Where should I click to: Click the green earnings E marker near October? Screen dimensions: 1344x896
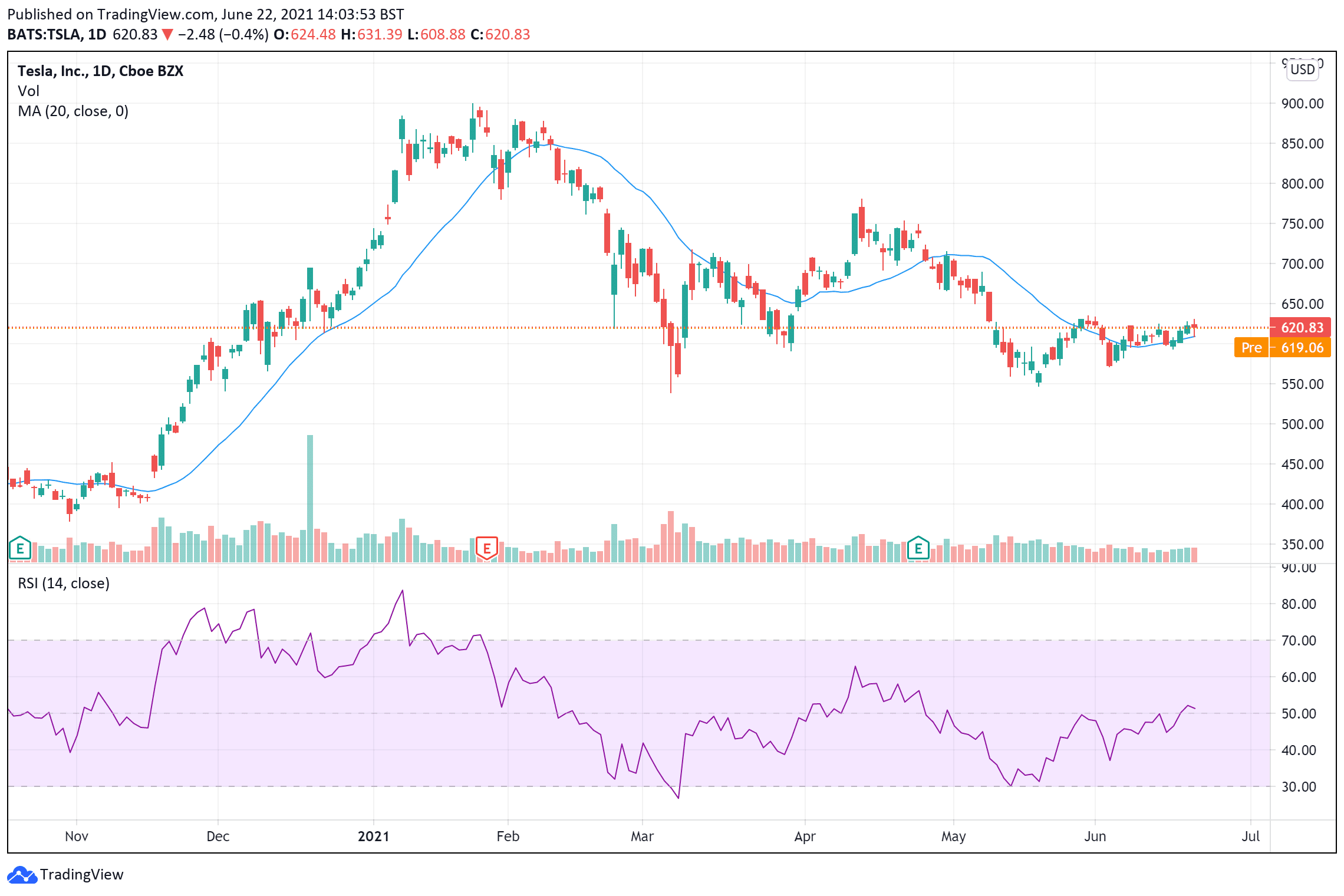(x=19, y=548)
